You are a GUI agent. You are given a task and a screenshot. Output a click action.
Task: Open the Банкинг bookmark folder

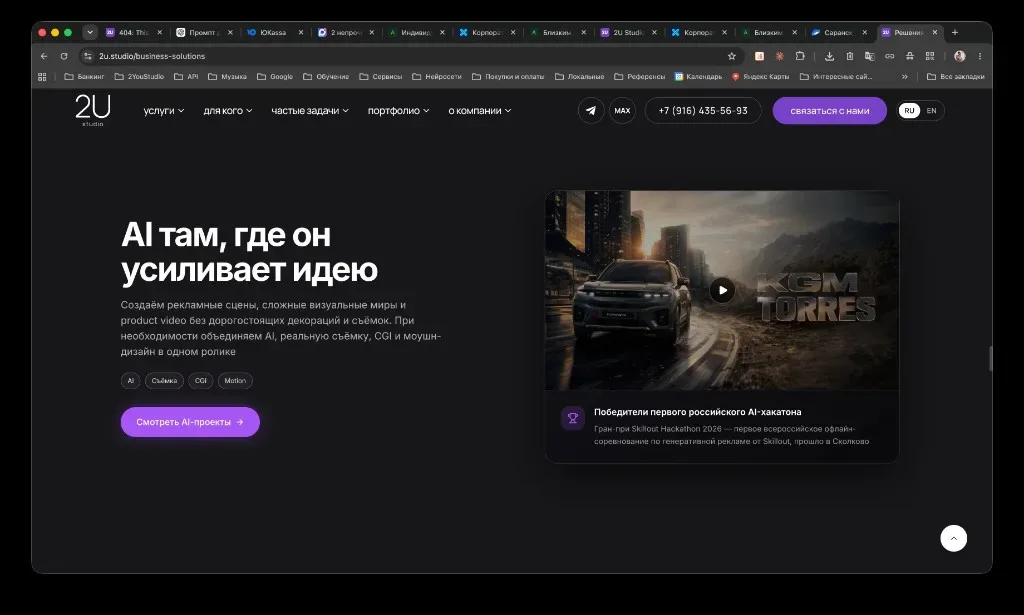(x=84, y=76)
